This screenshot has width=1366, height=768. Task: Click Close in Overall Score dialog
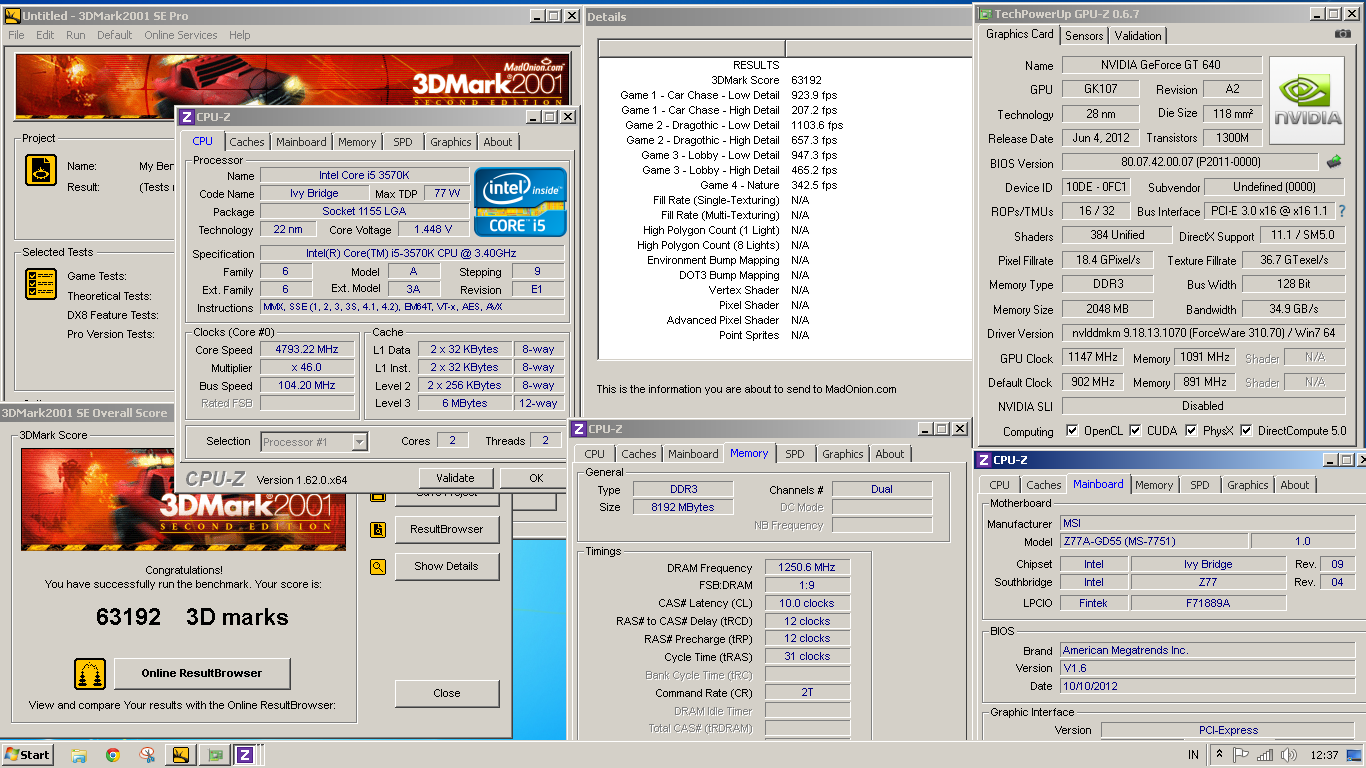point(446,693)
